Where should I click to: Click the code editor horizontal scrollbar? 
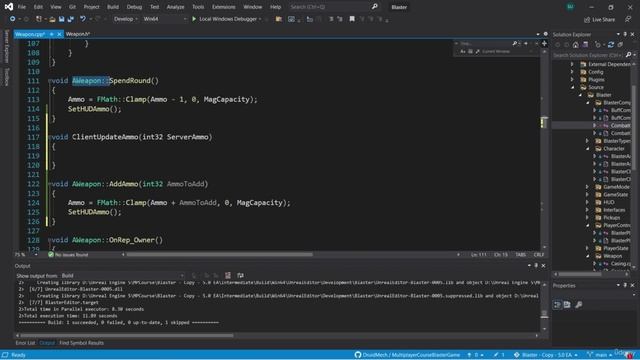coord(220,255)
